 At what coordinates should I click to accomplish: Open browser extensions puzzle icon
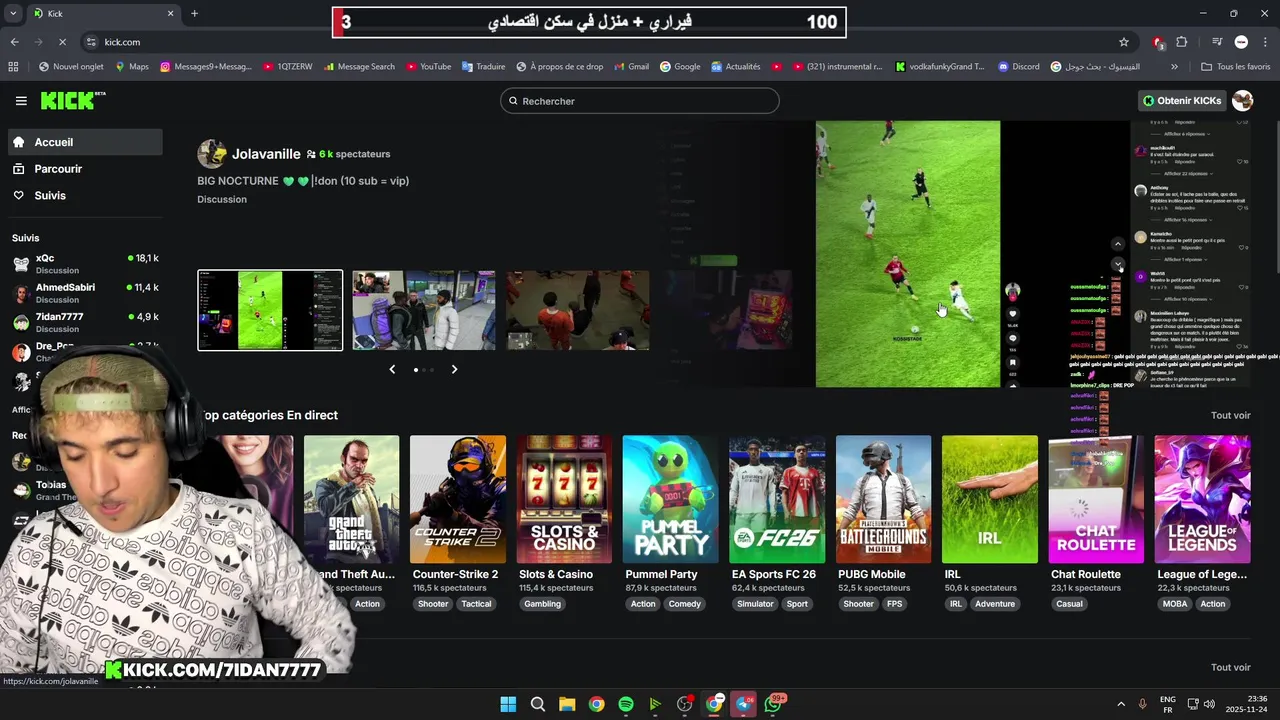pyautogui.click(x=1182, y=42)
